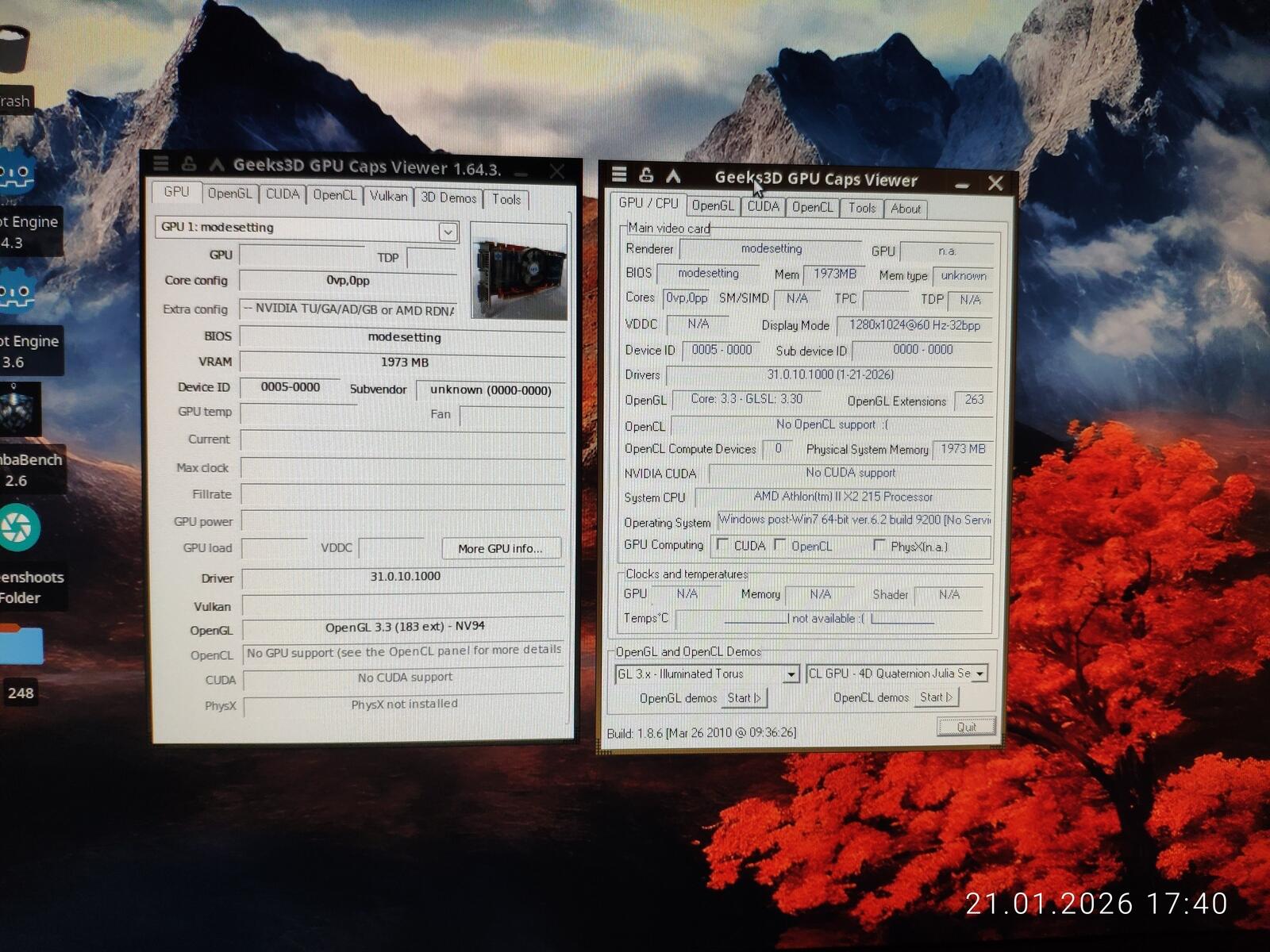Click the 'AMD Athlon(tm) II X2 215 Processor' value

coord(843,497)
